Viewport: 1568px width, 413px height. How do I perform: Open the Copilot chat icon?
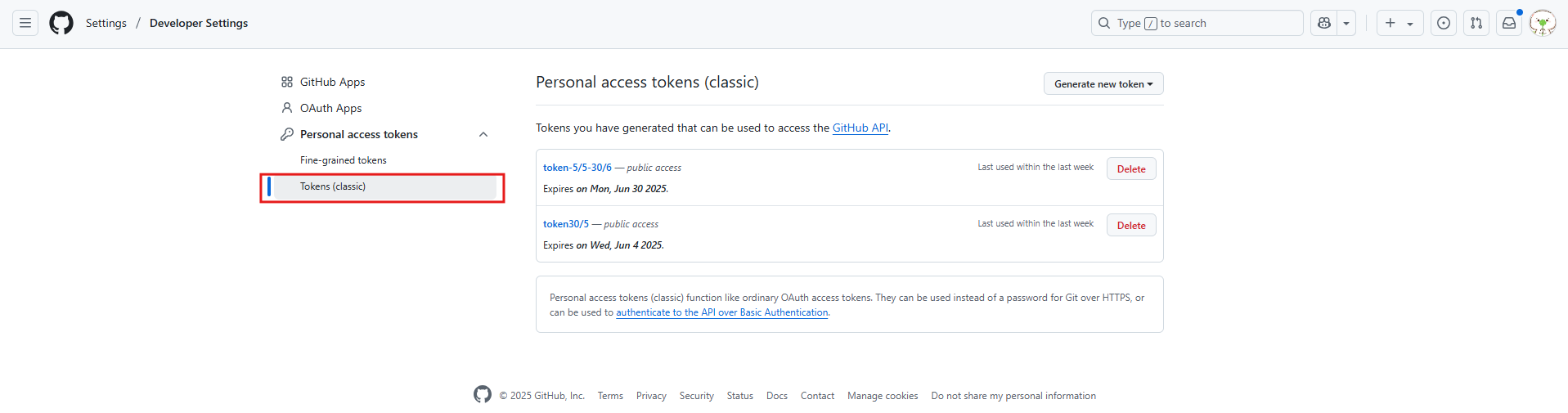pos(1324,23)
